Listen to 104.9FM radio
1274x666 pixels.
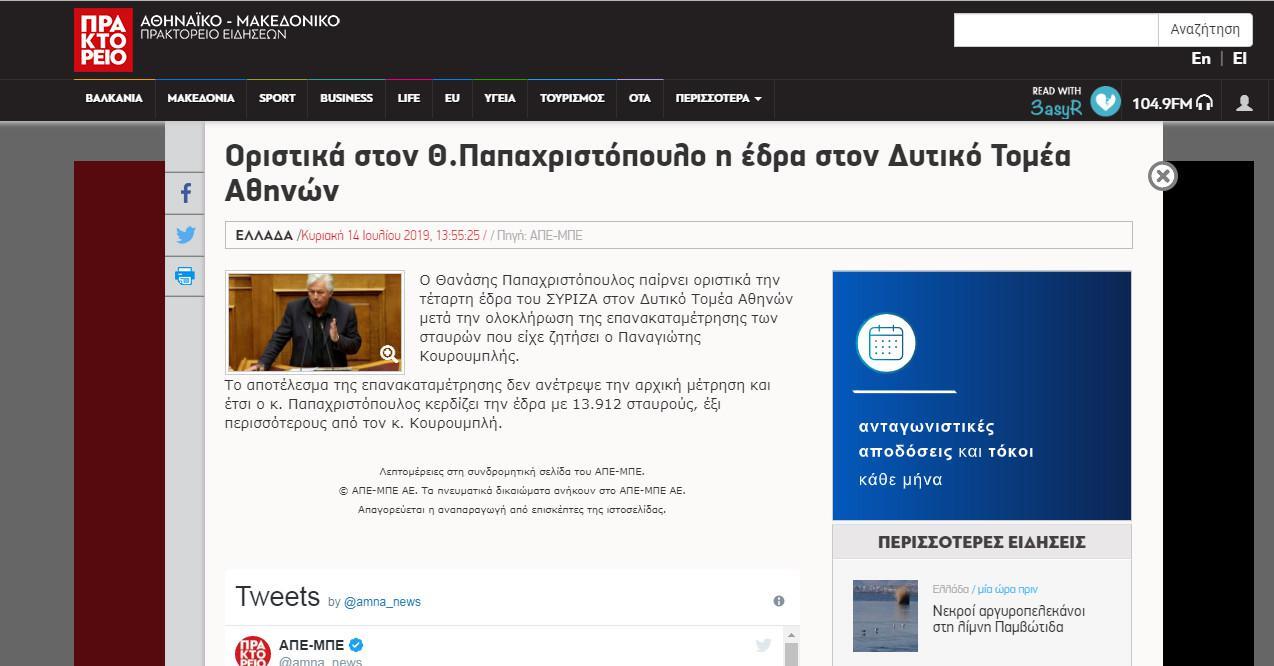tap(1172, 102)
